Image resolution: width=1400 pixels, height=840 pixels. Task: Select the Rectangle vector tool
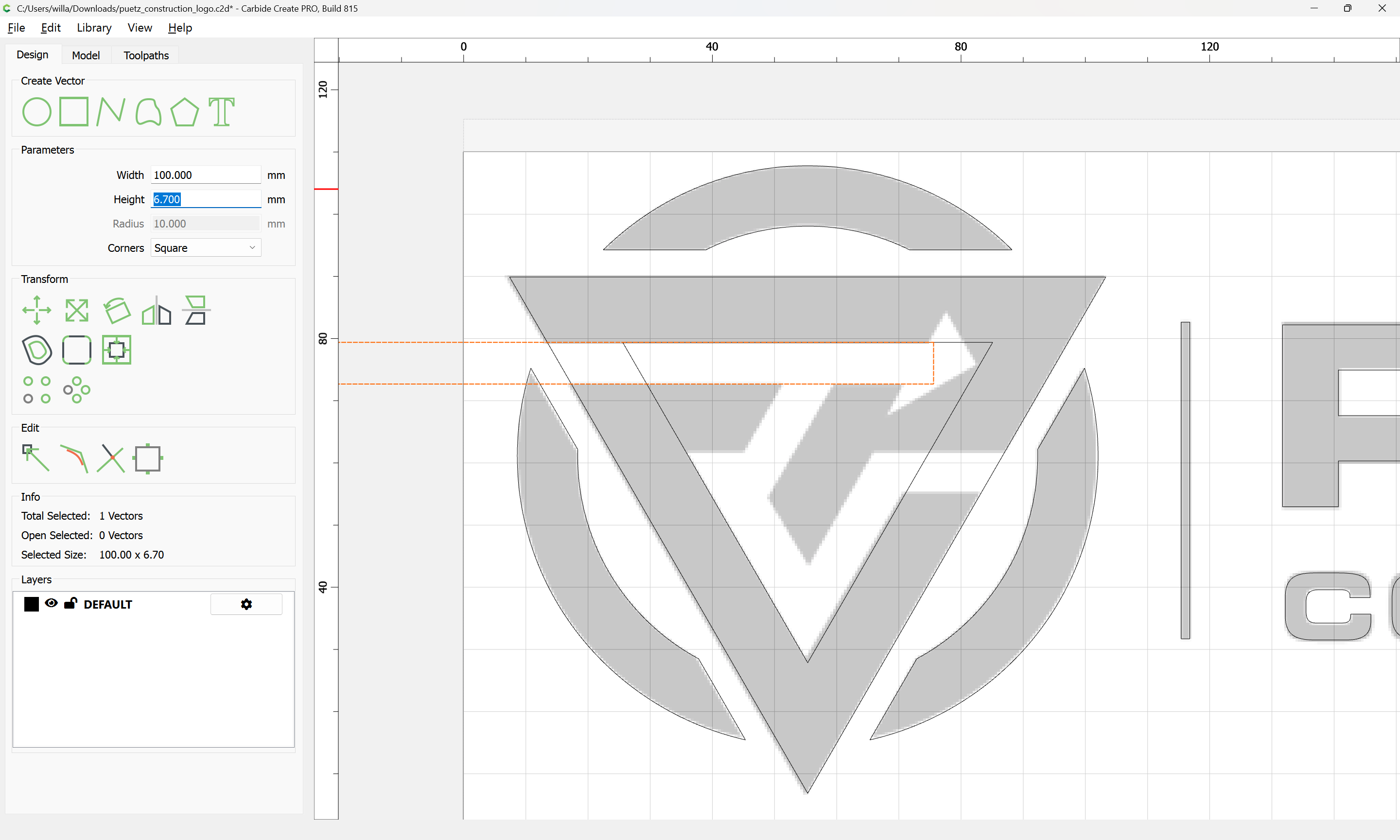74,111
